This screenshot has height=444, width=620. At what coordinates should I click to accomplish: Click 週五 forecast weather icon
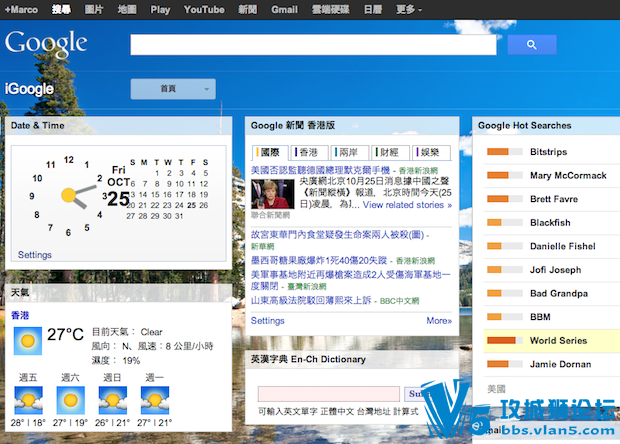pyautogui.click(x=28, y=400)
